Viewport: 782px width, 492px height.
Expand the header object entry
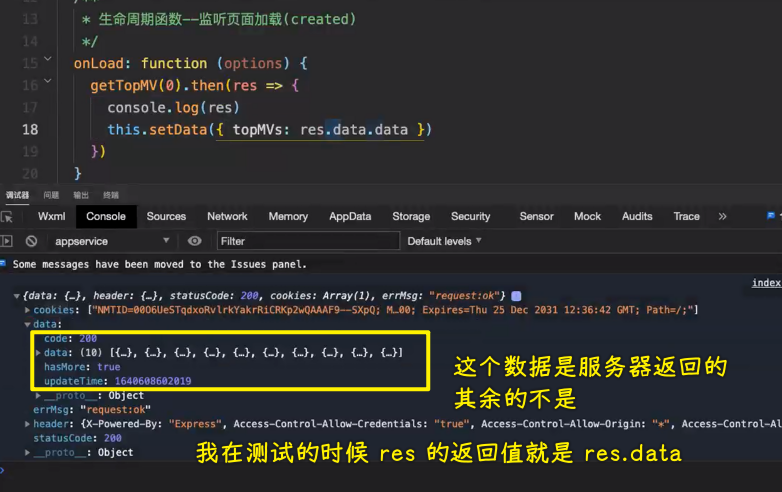(27, 424)
